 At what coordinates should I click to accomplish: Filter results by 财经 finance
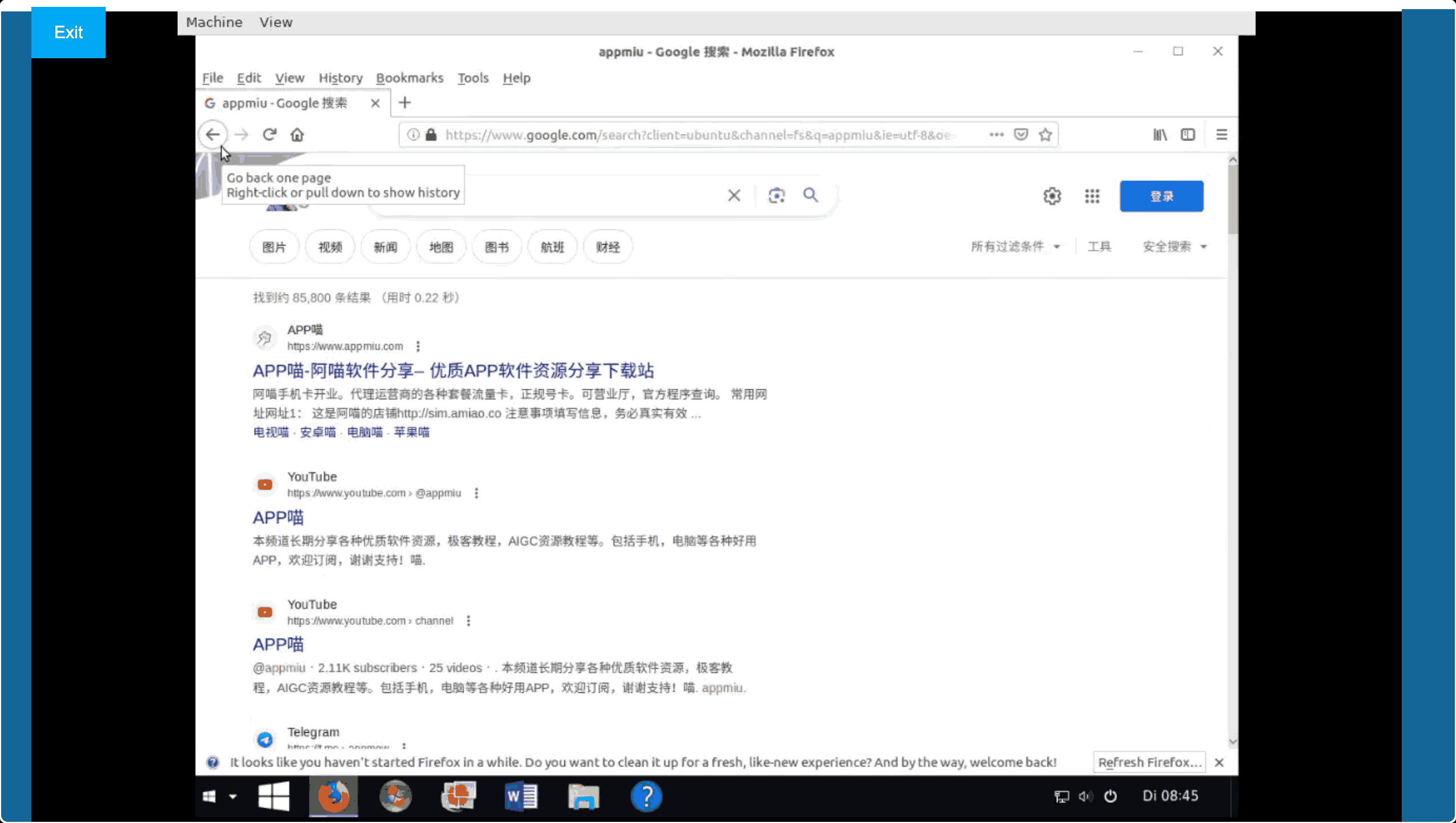pos(608,247)
